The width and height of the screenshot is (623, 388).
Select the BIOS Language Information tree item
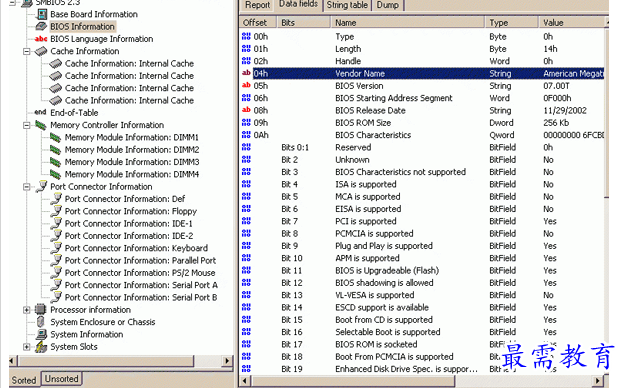(x=101, y=39)
